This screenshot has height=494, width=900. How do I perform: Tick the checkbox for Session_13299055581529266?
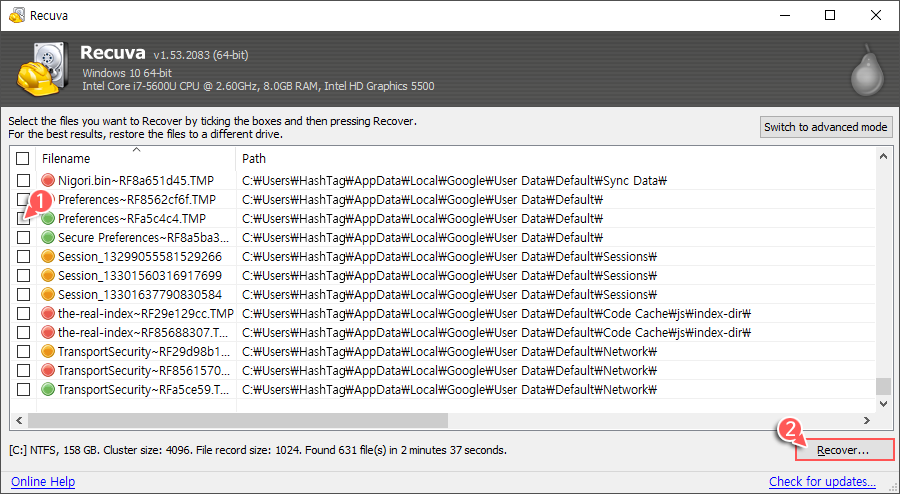click(23, 256)
